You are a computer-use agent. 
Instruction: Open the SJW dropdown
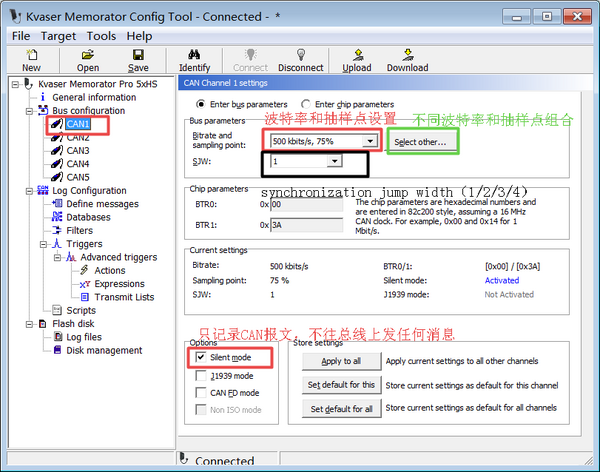pos(334,161)
